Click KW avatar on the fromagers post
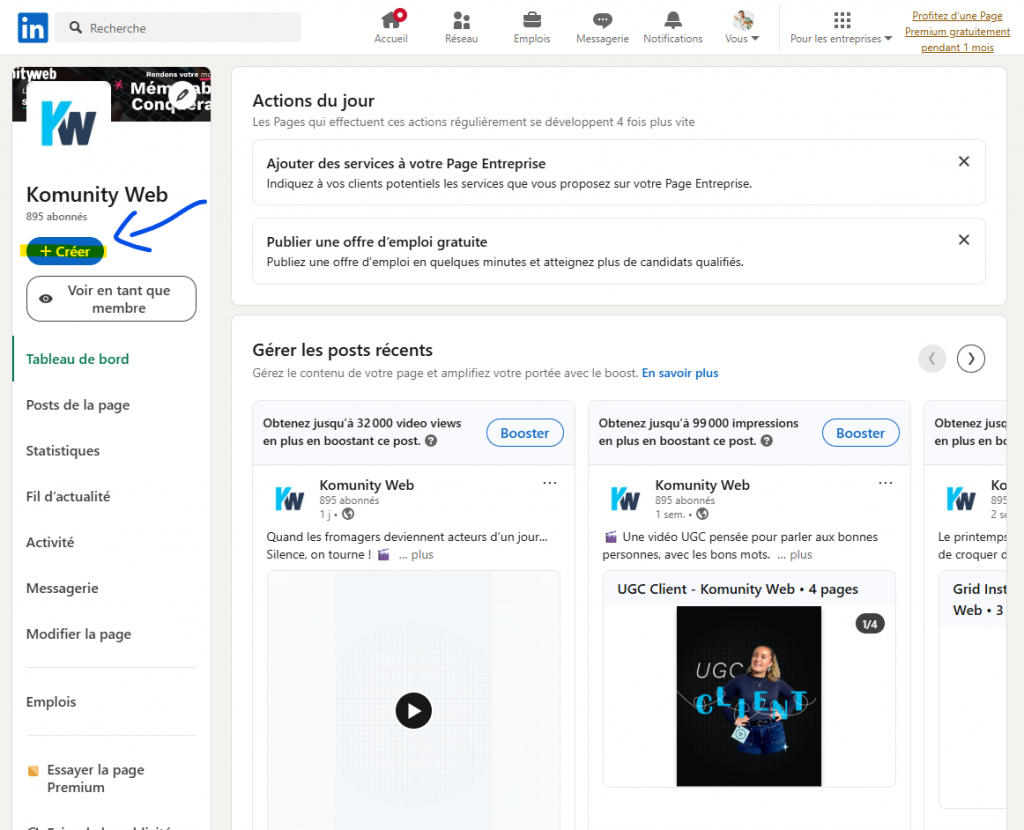Screen dimensions: 1024x830 289,499
